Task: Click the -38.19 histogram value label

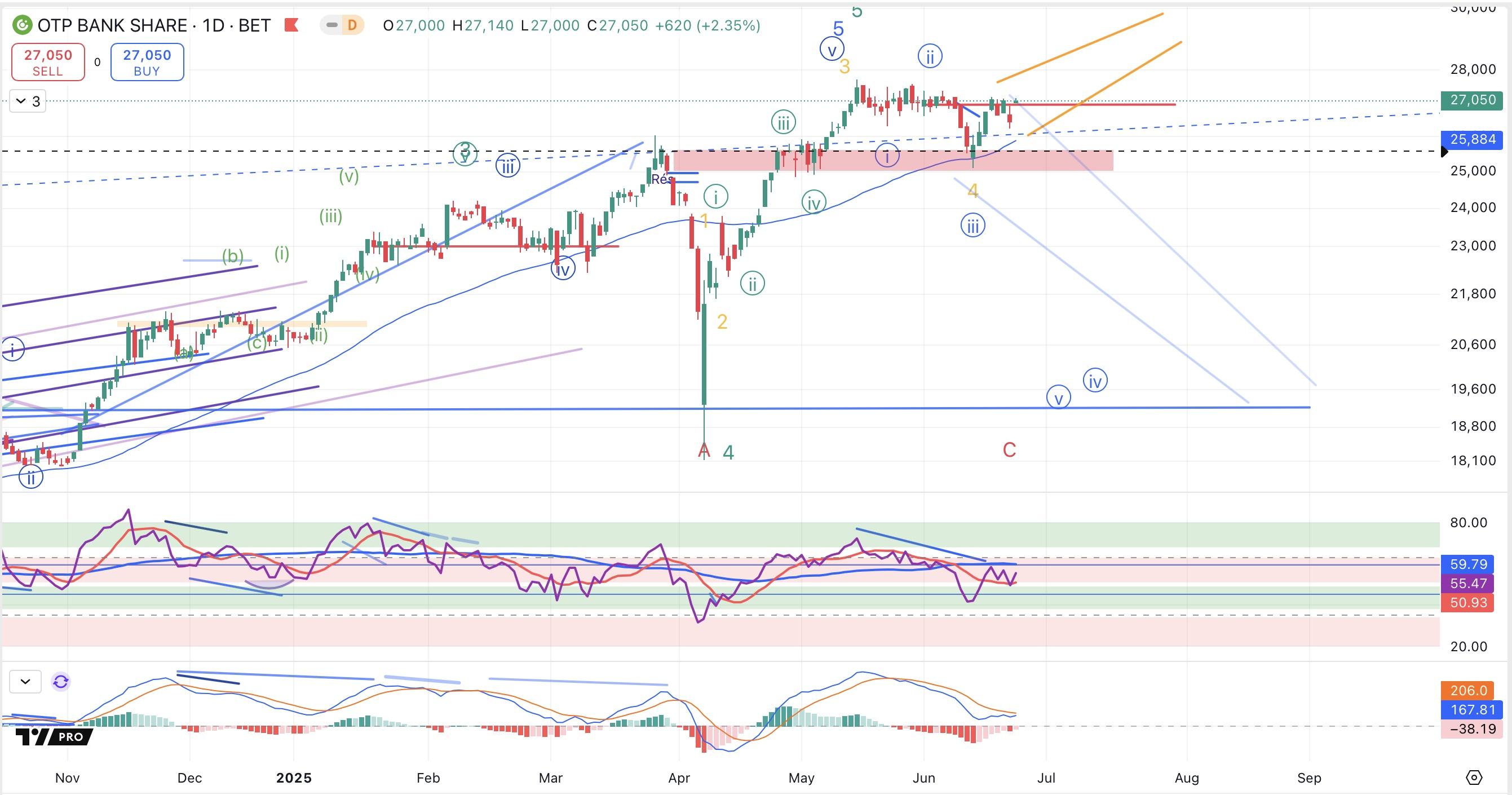Action: [1472, 729]
